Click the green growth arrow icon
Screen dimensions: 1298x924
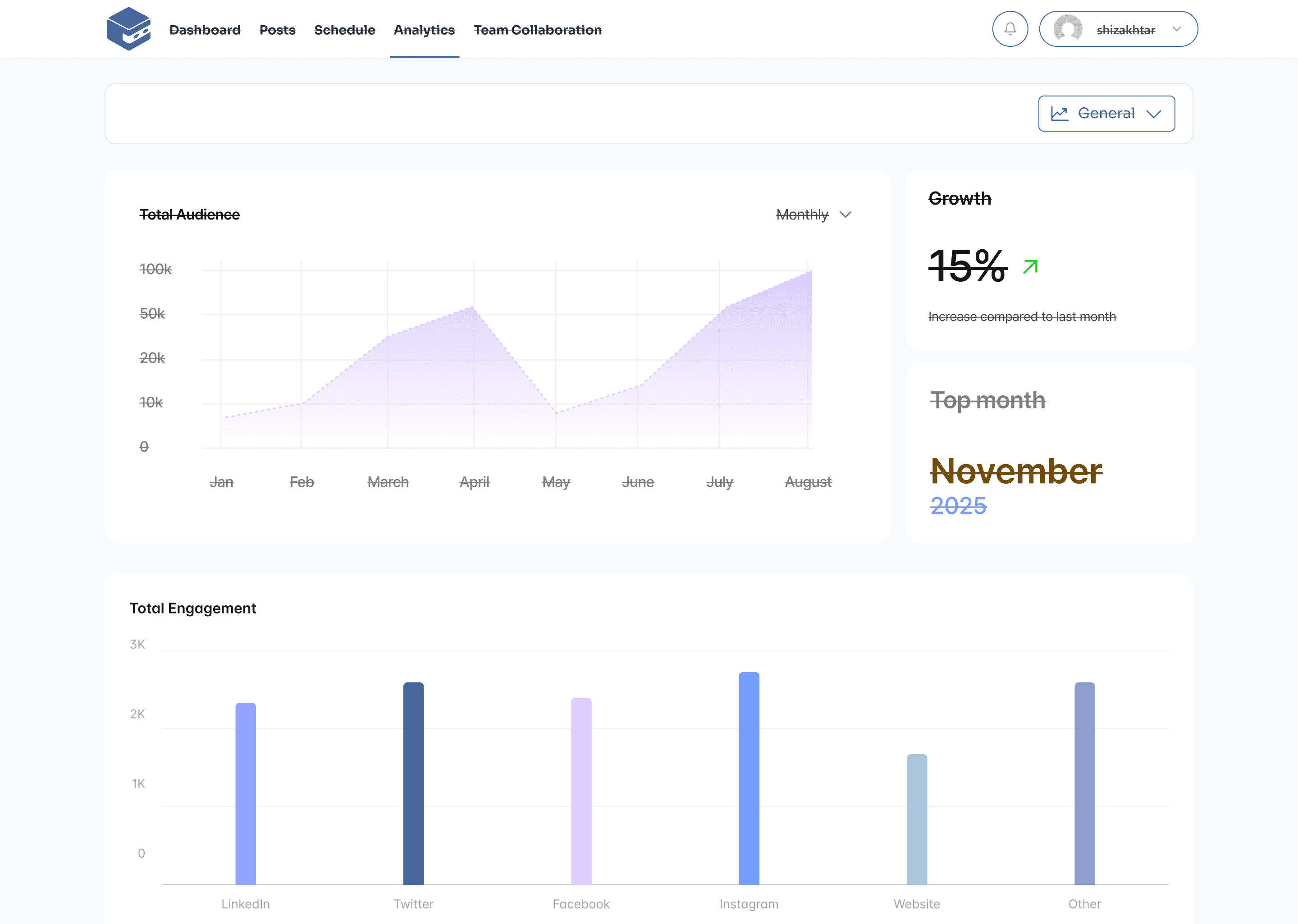coord(1030,266)
